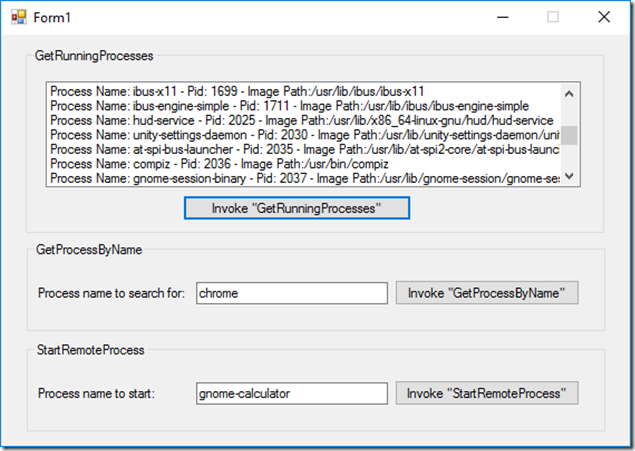Select the ibus-engine-simple process row
This screenshot has height=451, width=635.
pos(290,105)
